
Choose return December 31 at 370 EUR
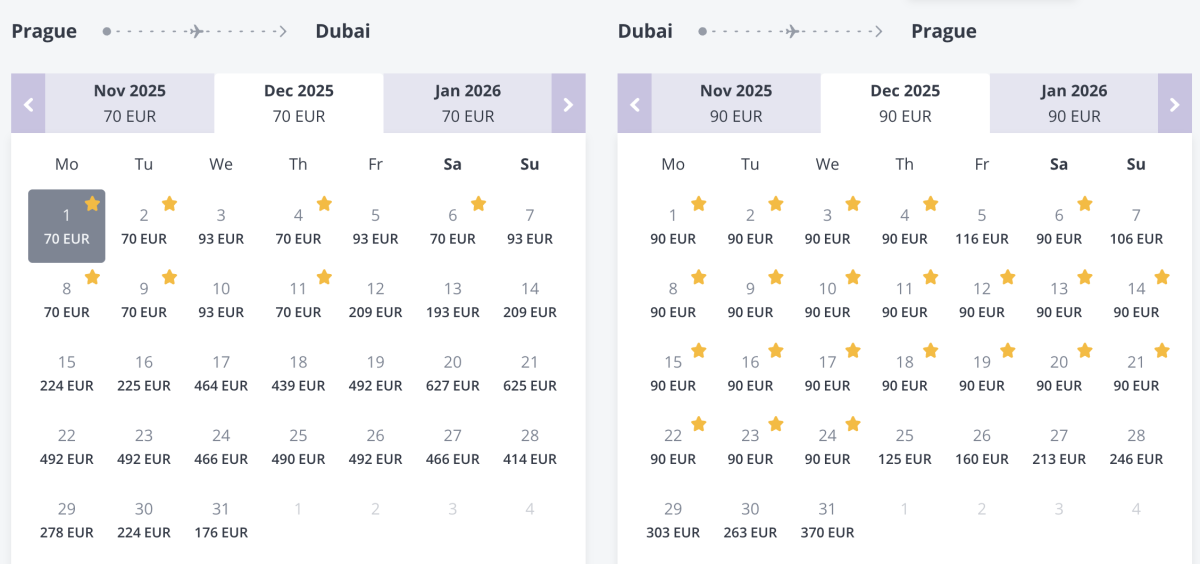827,520
